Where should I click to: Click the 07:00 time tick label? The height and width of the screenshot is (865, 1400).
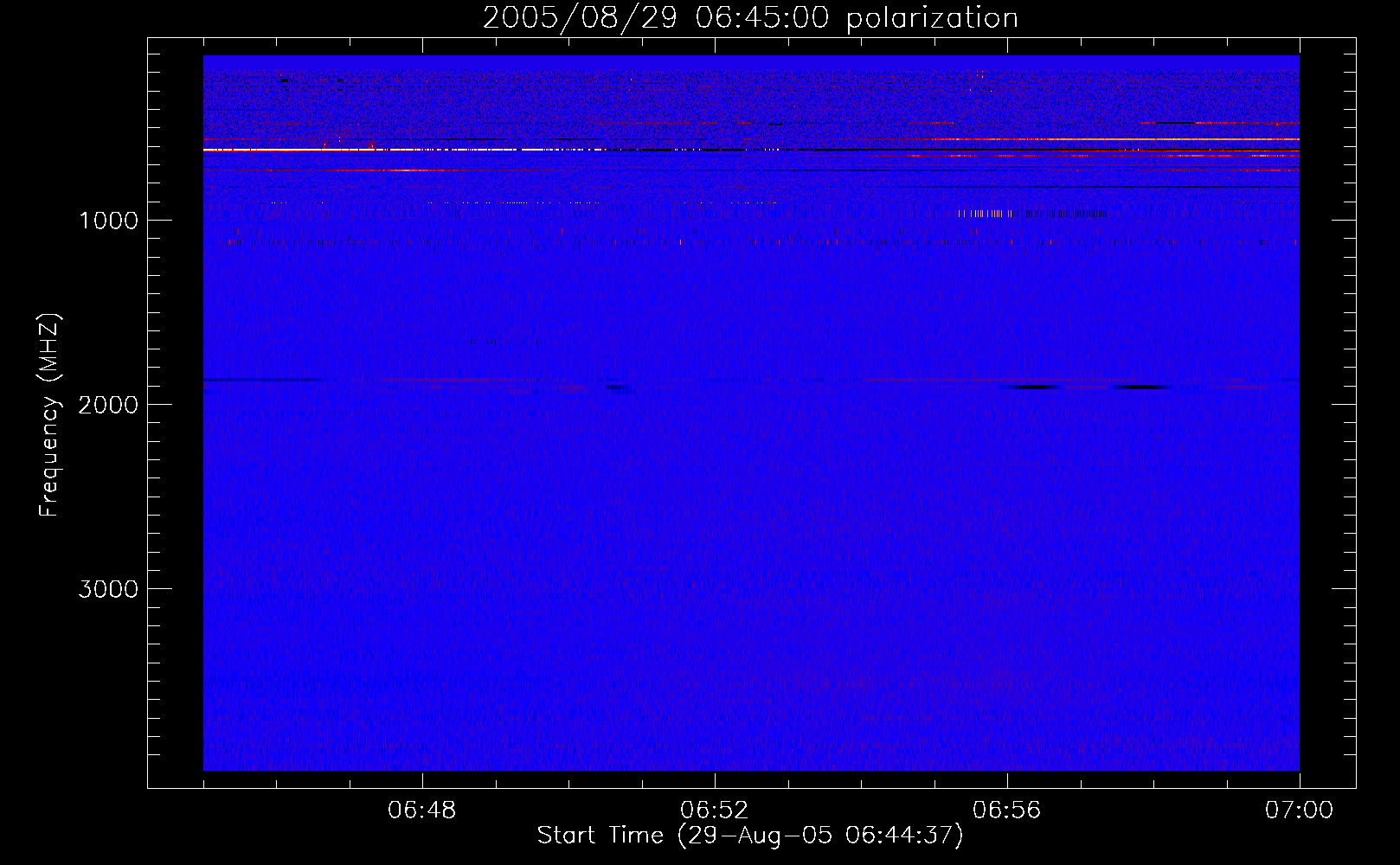point(1299,811)
